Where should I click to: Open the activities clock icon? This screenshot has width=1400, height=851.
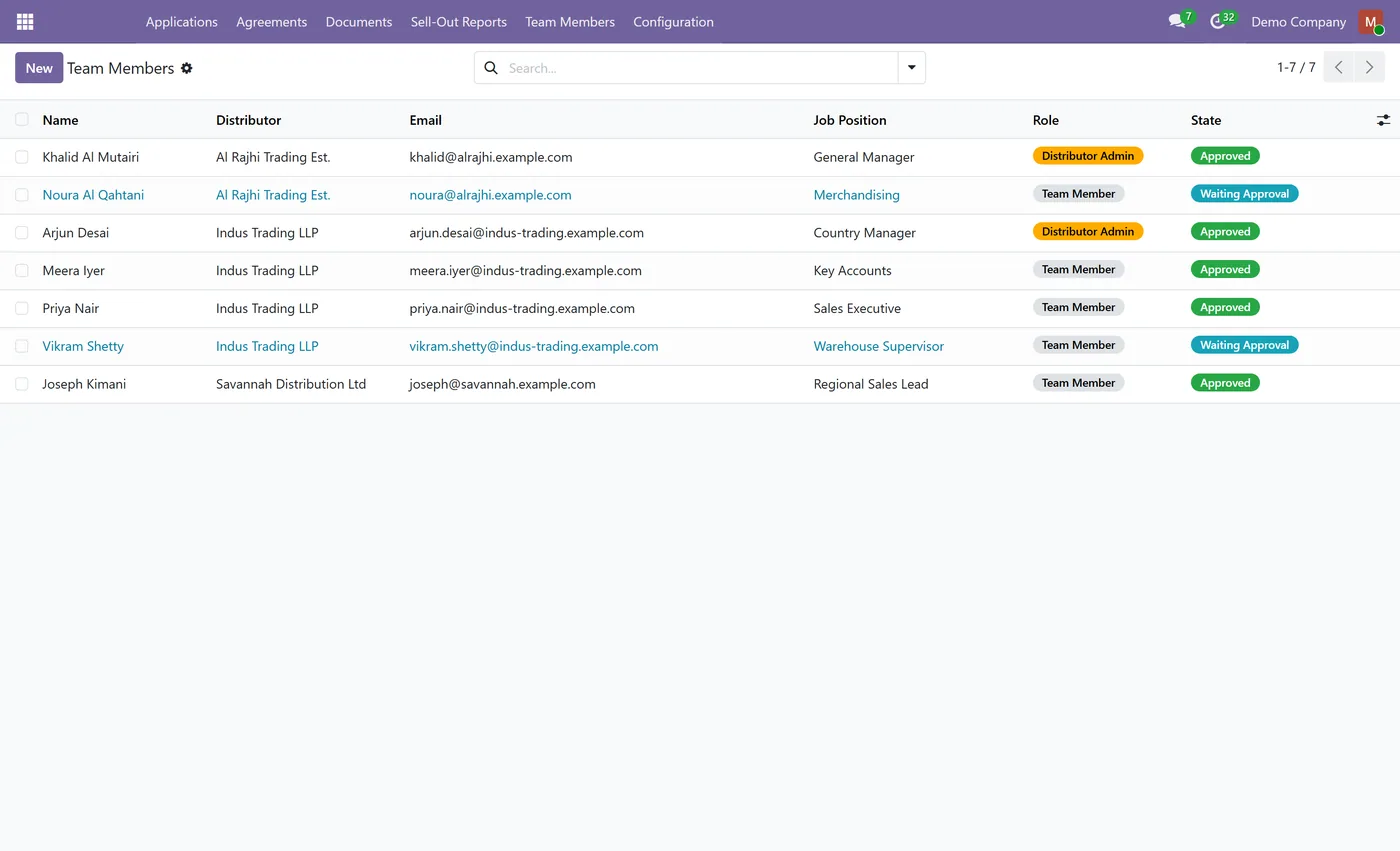tap(1217, 21)
